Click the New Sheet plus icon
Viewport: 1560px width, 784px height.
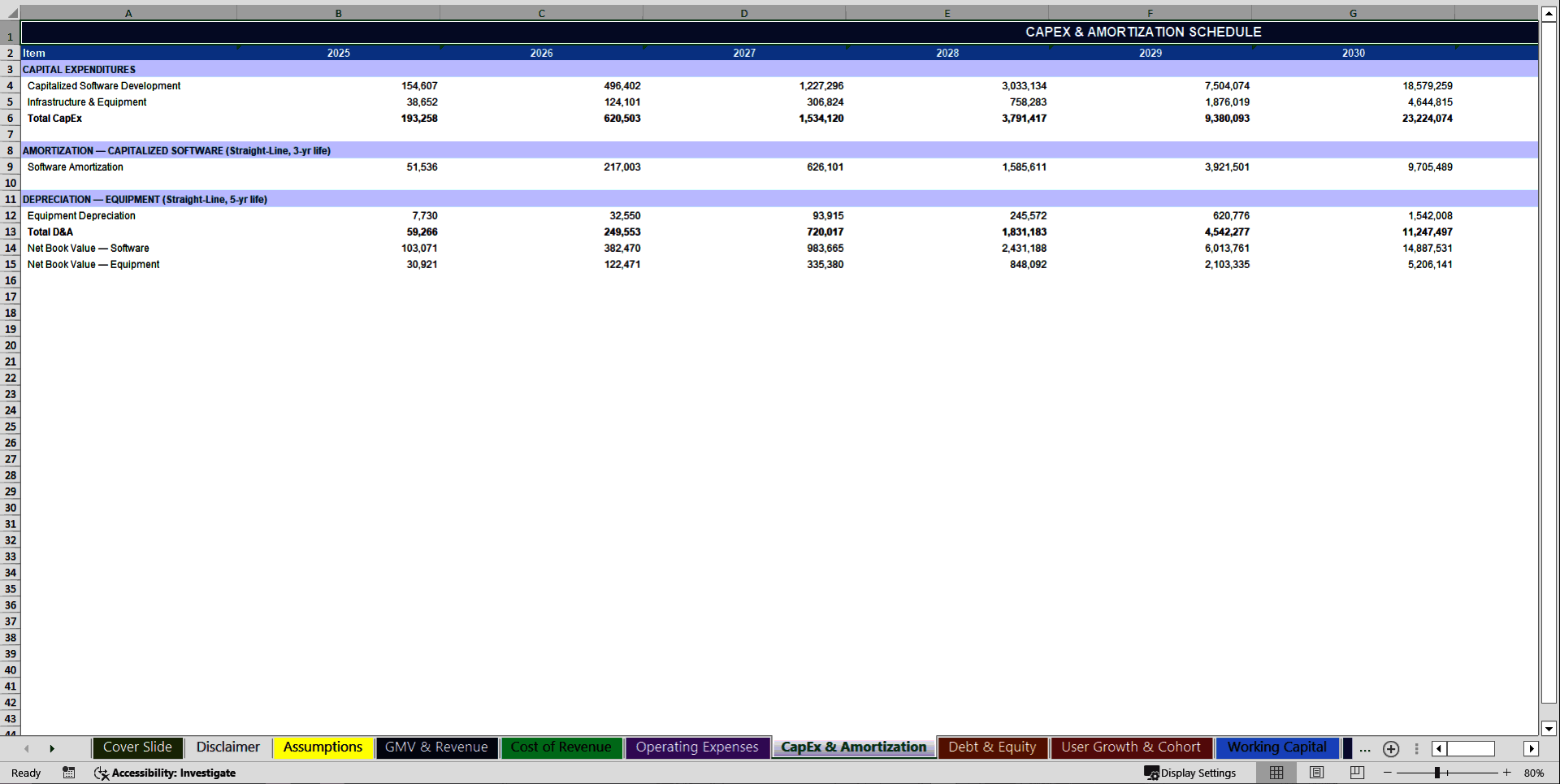click(x=1390, y=749)
